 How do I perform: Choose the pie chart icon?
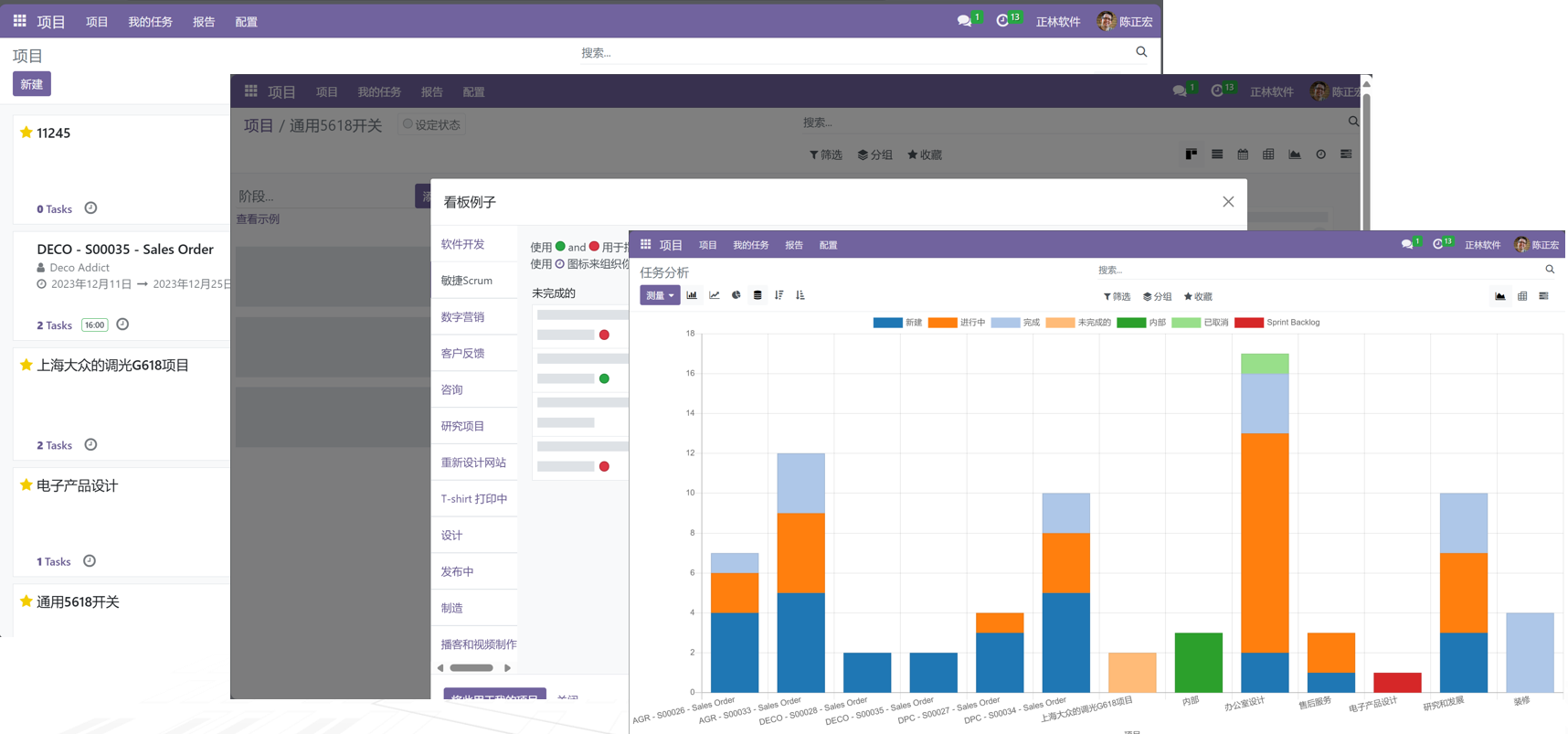tap(736, 295)
